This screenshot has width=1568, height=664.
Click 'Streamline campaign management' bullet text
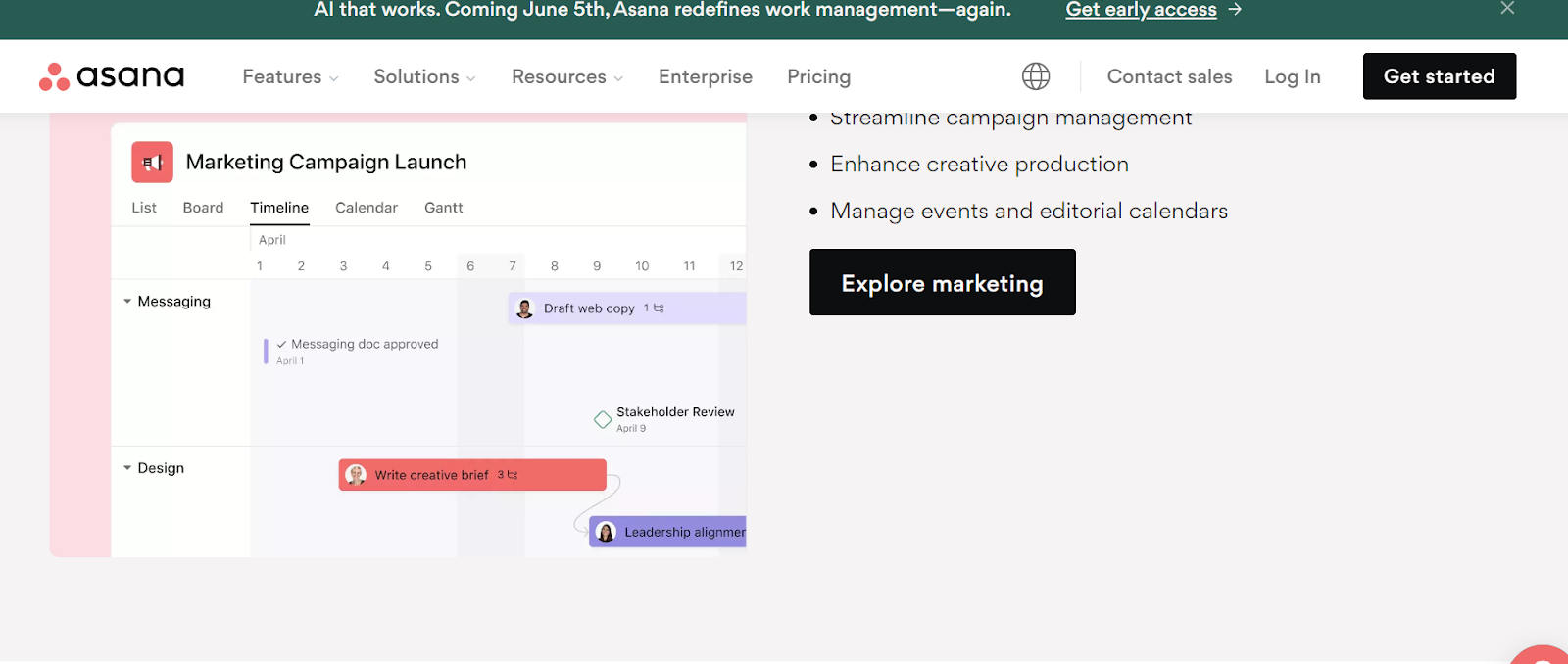[1010, 119]
